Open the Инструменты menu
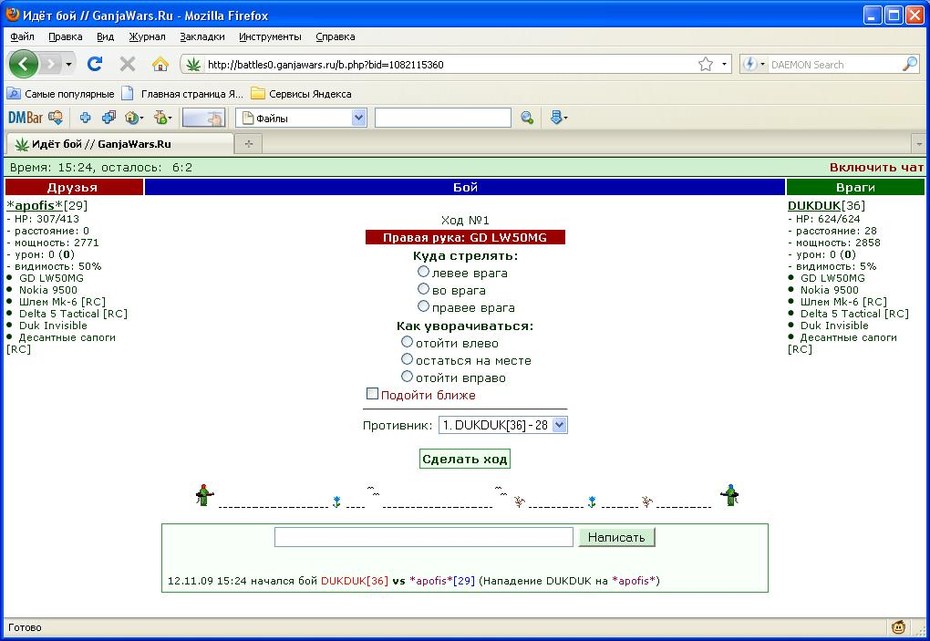 [x=270, y=36]
